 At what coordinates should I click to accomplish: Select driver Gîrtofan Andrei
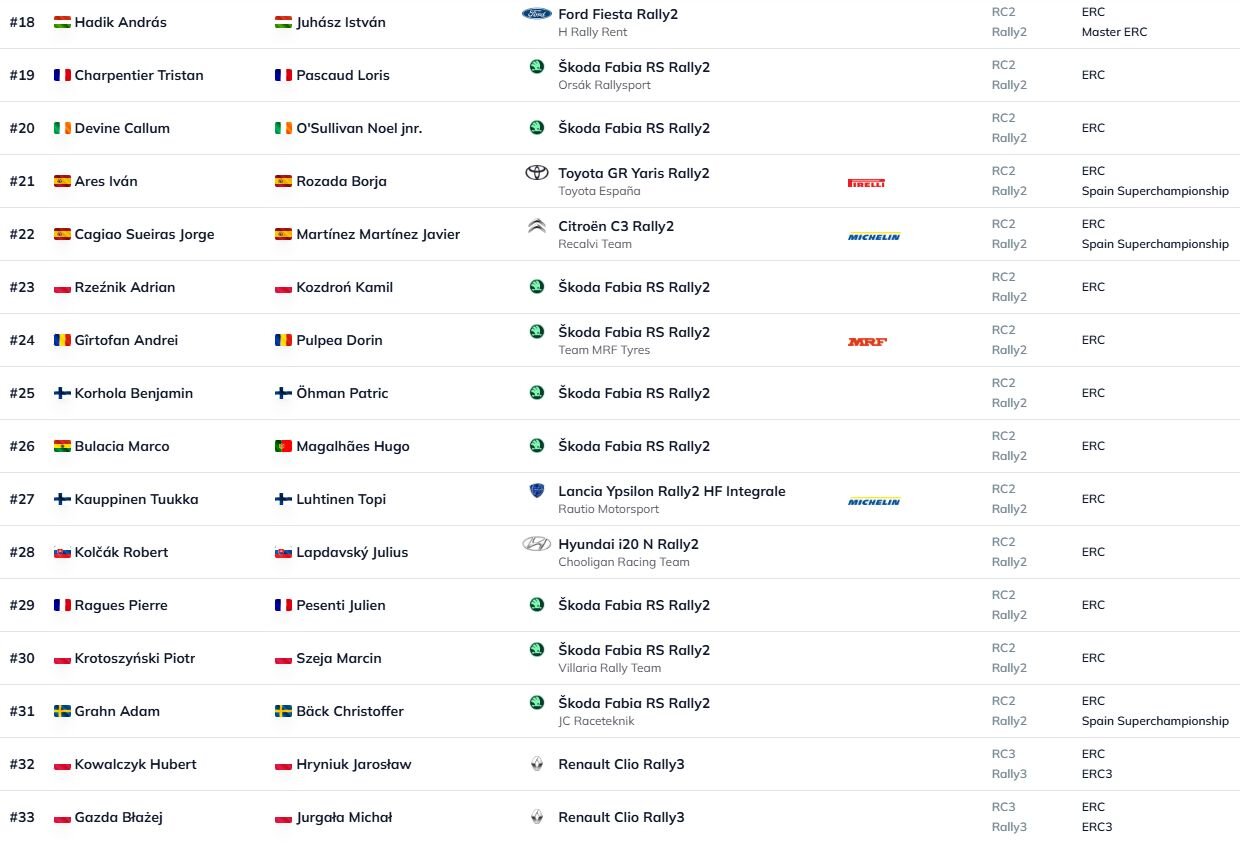126,340
